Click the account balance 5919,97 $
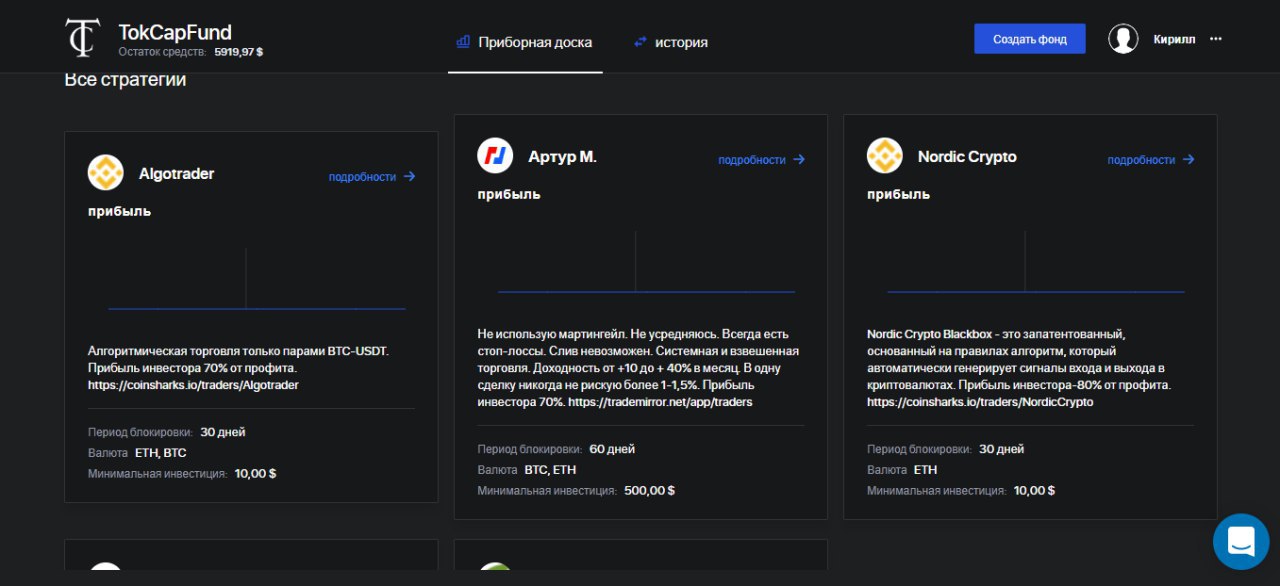Viewport: 1280px width, 586px height. [238, 52]
